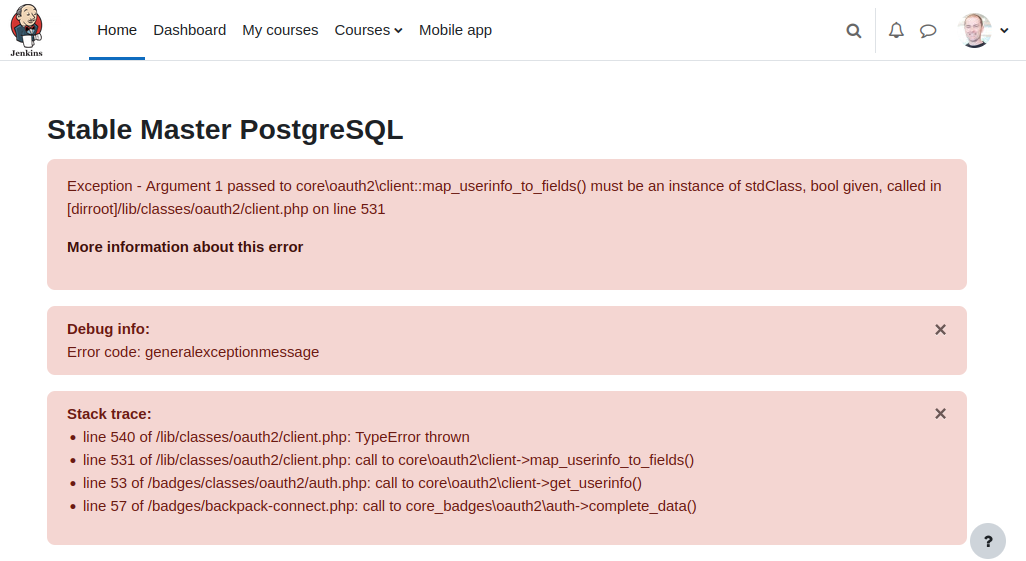Click the exception message text
Viewport: 1026px width, 561px height.
504,197
